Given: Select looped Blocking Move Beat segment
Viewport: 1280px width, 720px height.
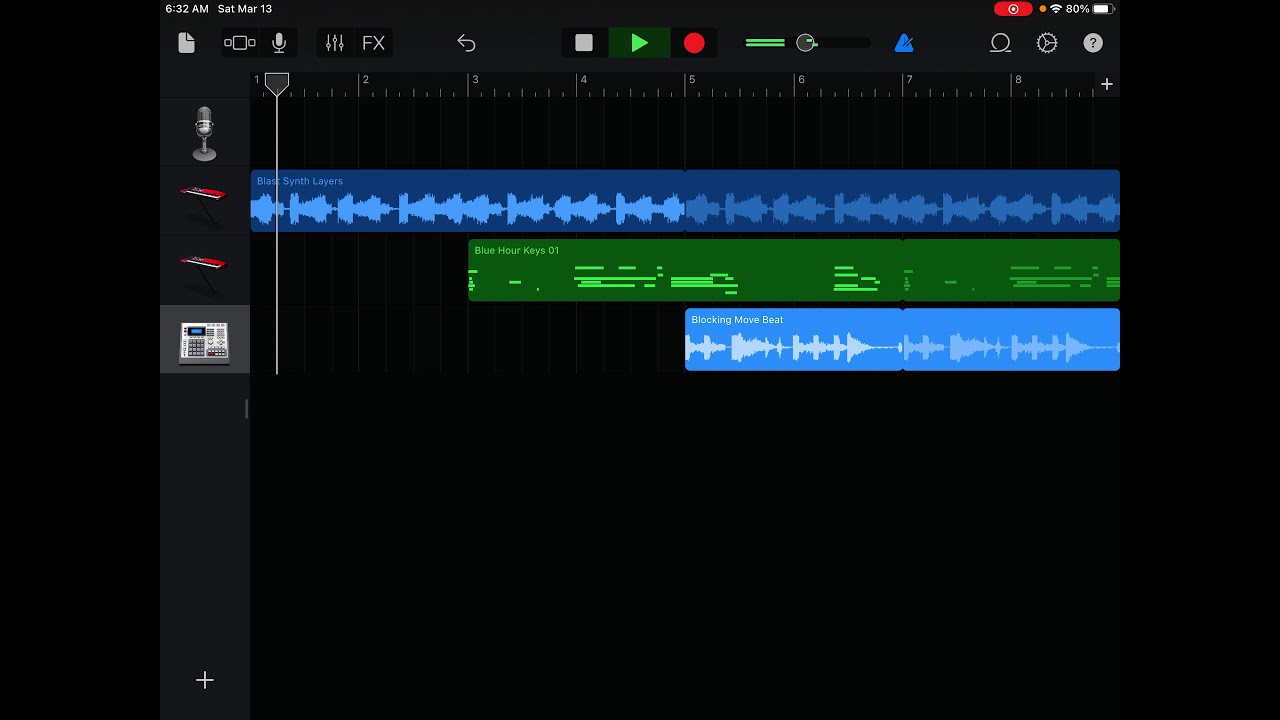Looking at the screenshot, I should point(1011,339).
